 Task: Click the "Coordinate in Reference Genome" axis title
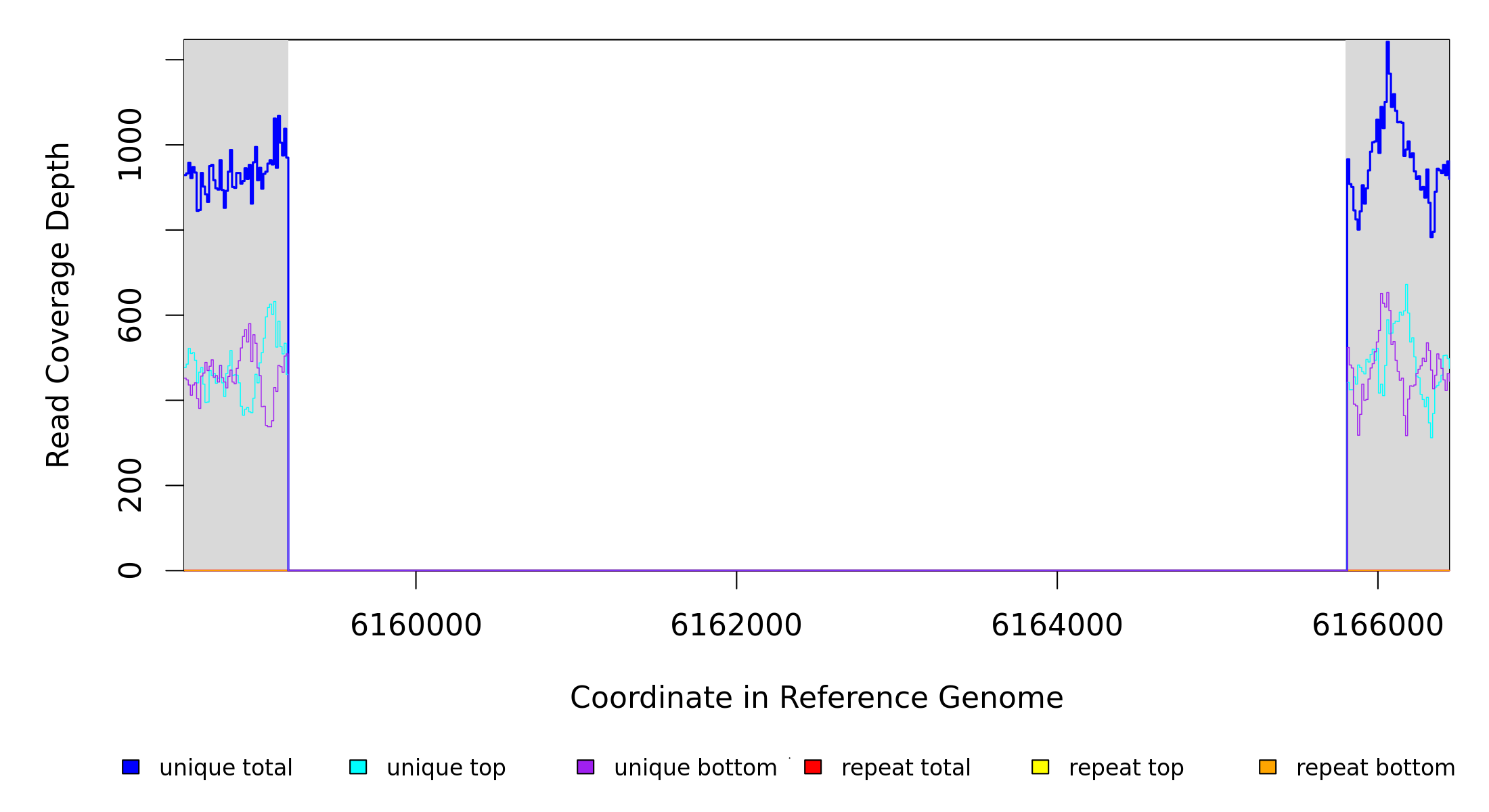816,698
